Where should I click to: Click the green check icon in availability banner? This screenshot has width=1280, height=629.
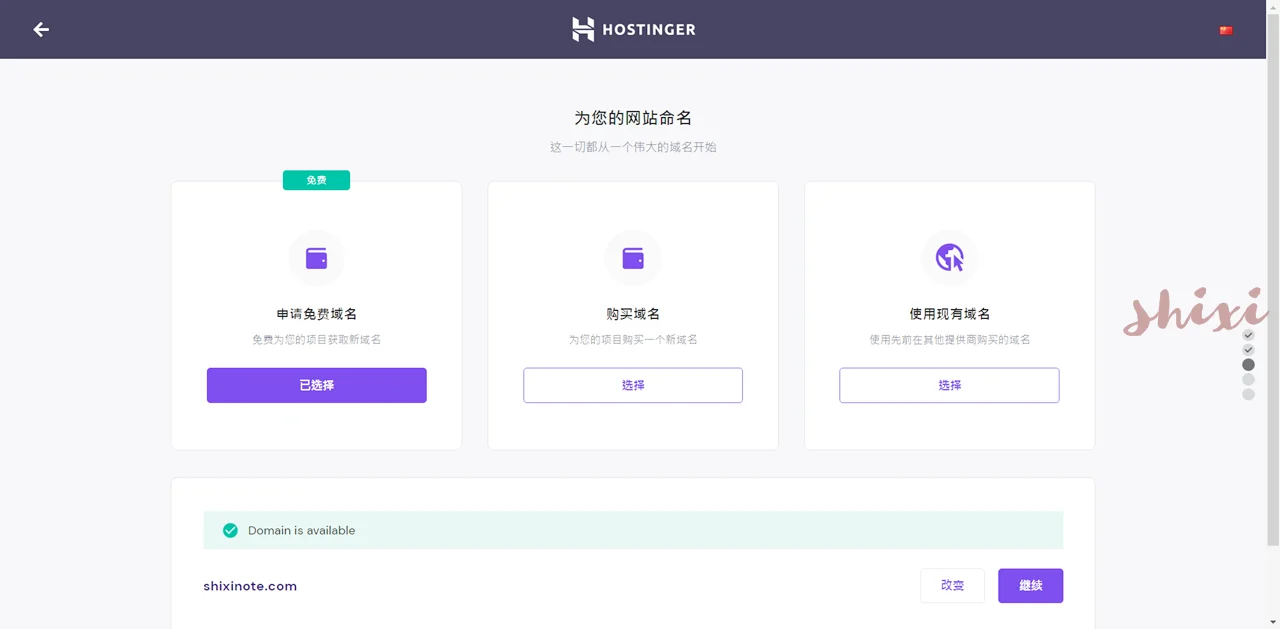tap(230, 530)
